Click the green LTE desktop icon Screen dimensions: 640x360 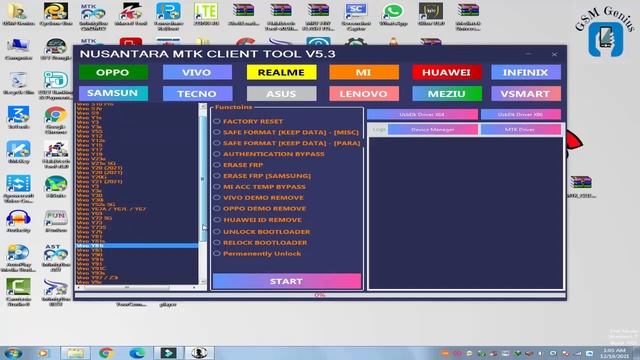click(x=206, y=14)
